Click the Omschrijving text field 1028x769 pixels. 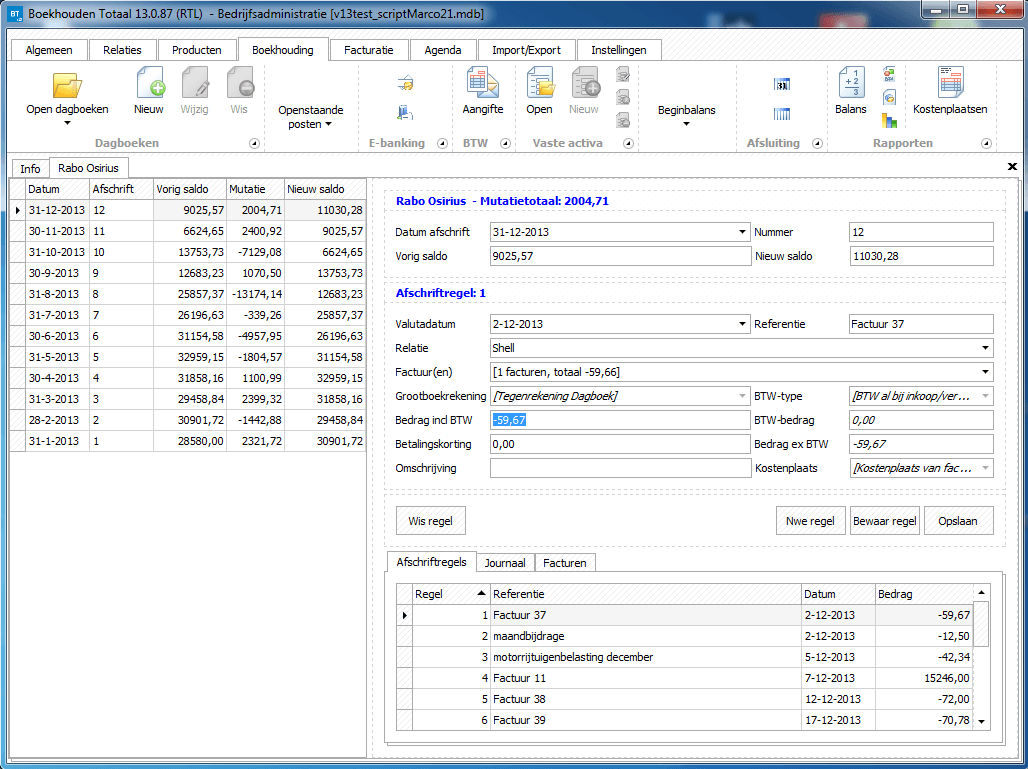coord(619,469)
